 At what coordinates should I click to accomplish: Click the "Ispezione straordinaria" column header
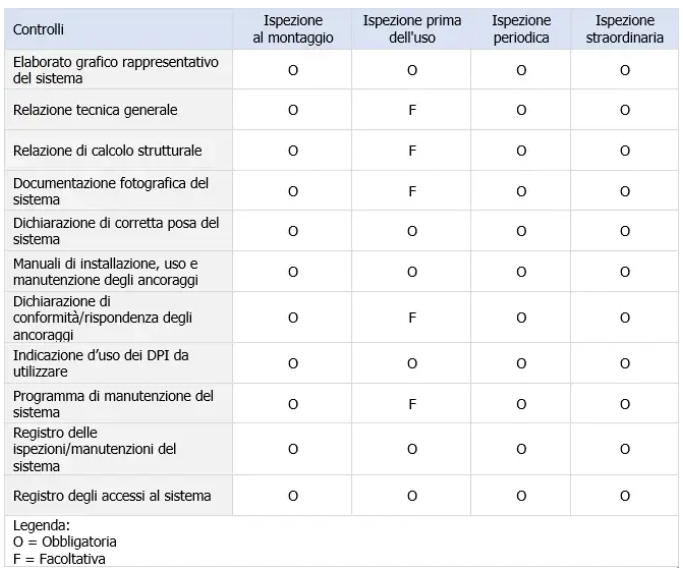point(624,28)
